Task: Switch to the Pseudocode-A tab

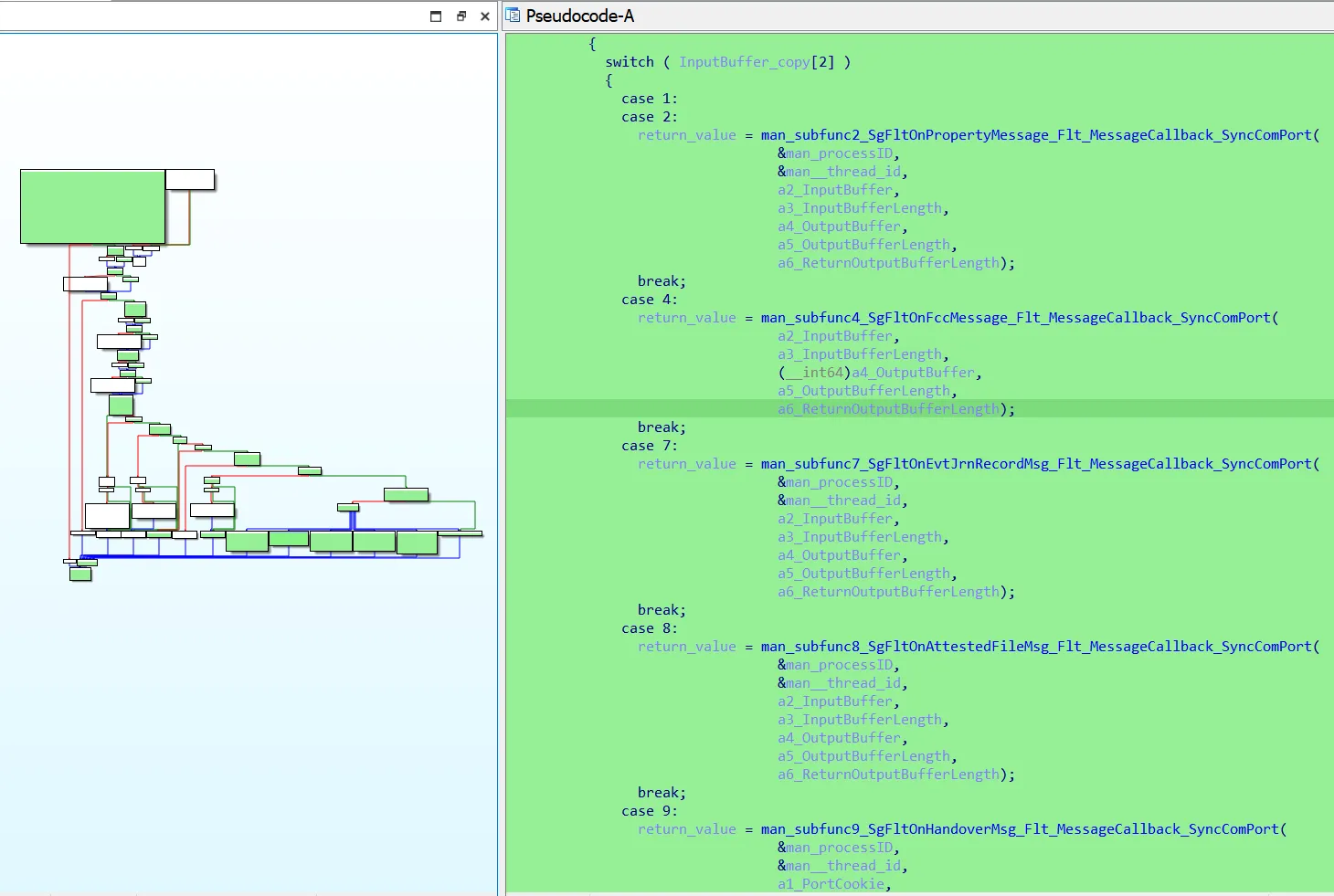Action: tap(579, 16)
